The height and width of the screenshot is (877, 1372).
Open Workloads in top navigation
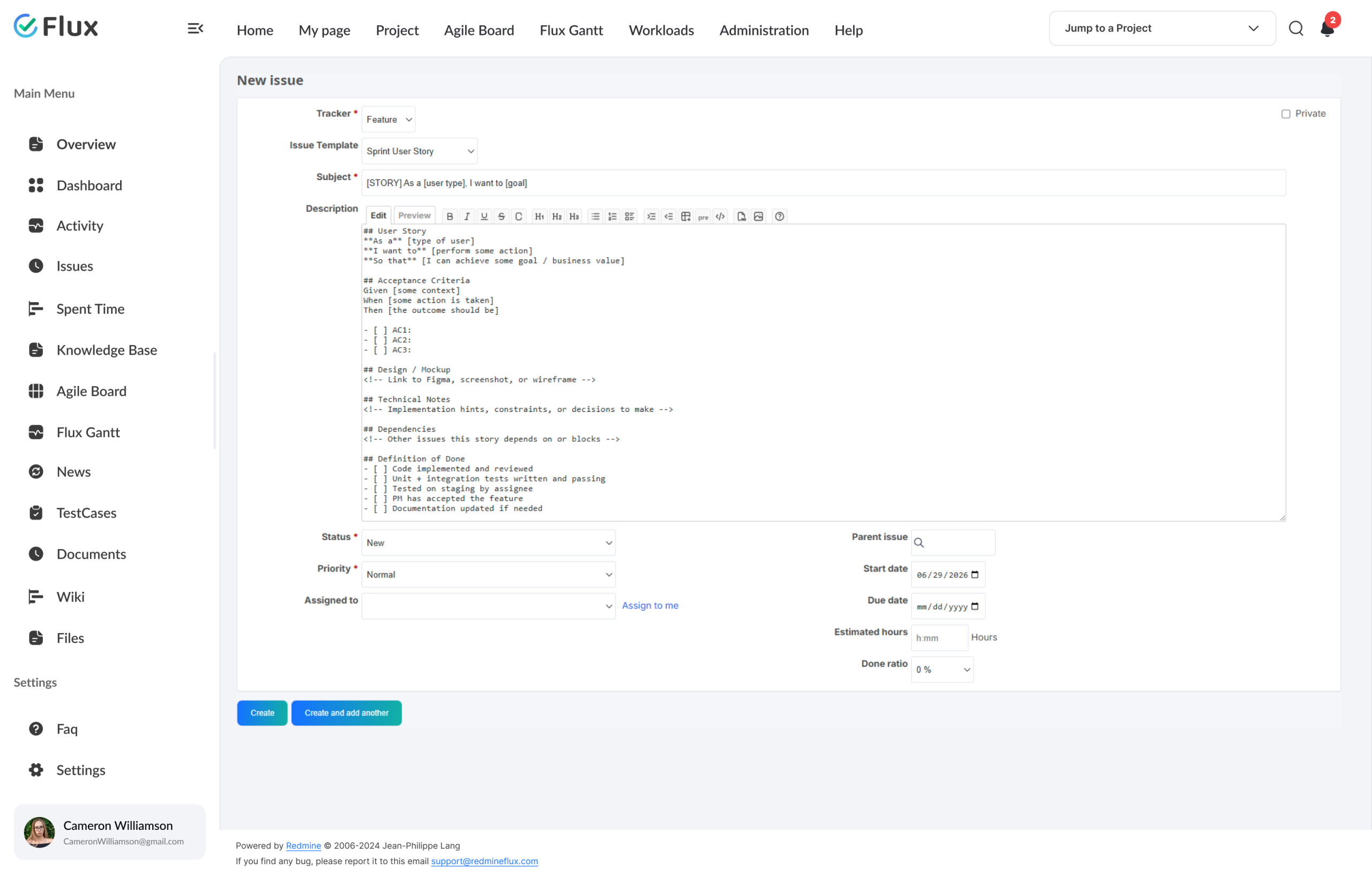click(x=661, y=30)
